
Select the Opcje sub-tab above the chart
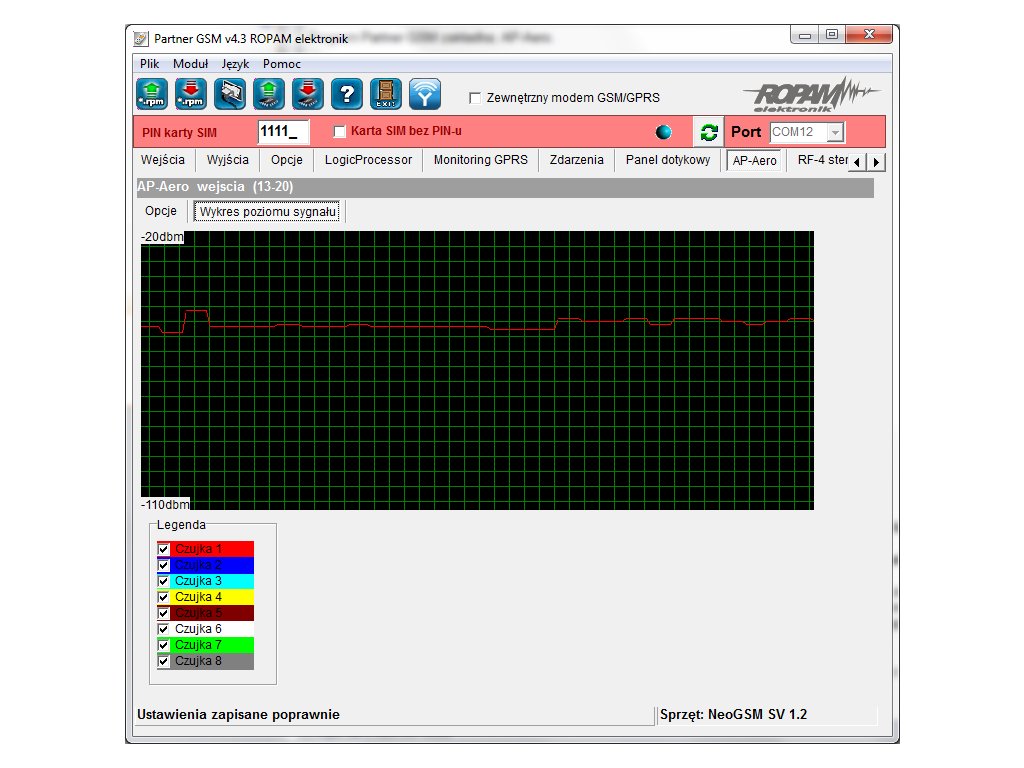point(161,211)
